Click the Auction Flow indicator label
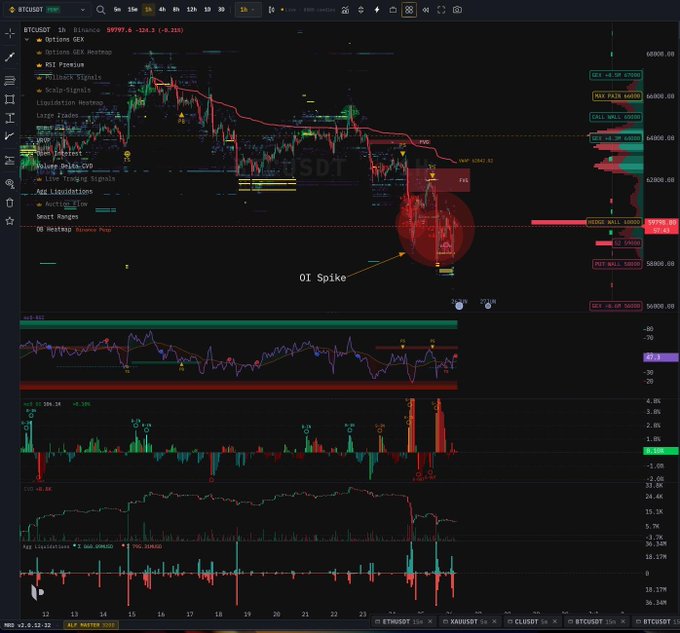The image size is (680, 633). coord(66,204)
